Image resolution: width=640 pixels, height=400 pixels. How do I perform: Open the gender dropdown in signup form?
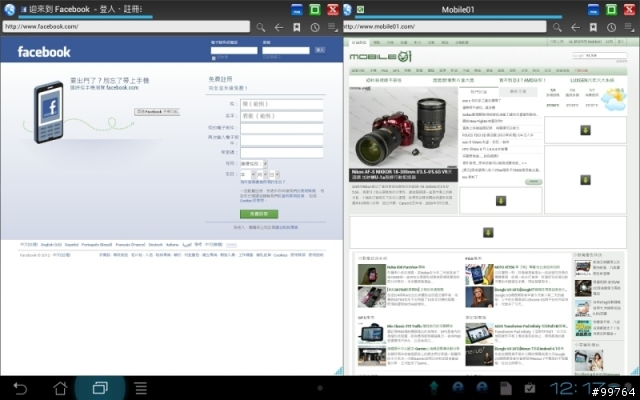[x=254, y=164]
